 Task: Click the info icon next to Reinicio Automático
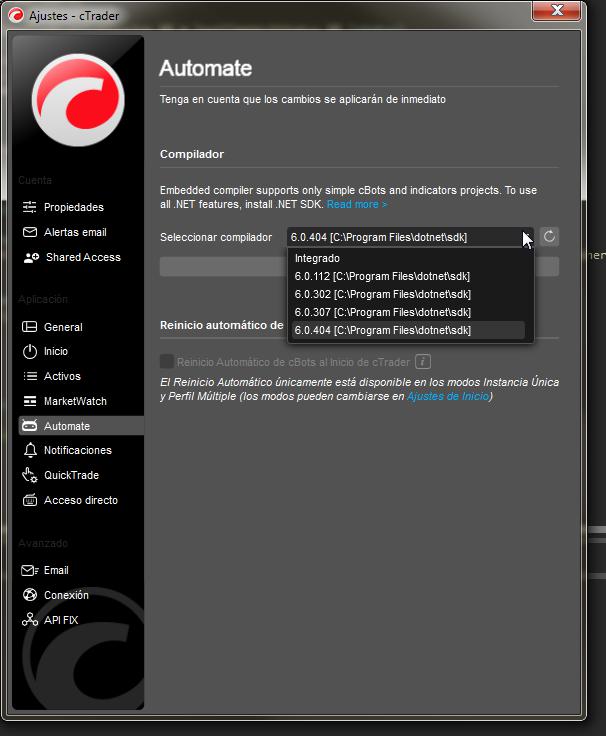coord(423,362)
